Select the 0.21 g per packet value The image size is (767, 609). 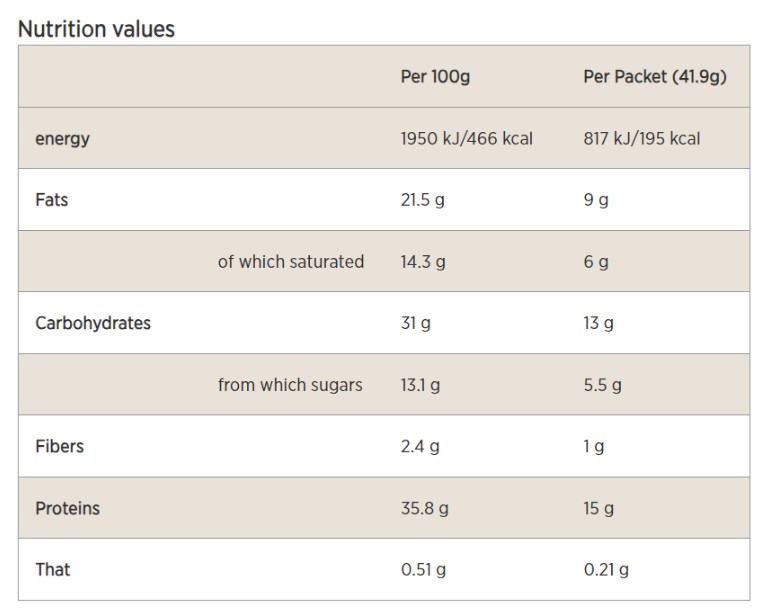click(606, 570)
